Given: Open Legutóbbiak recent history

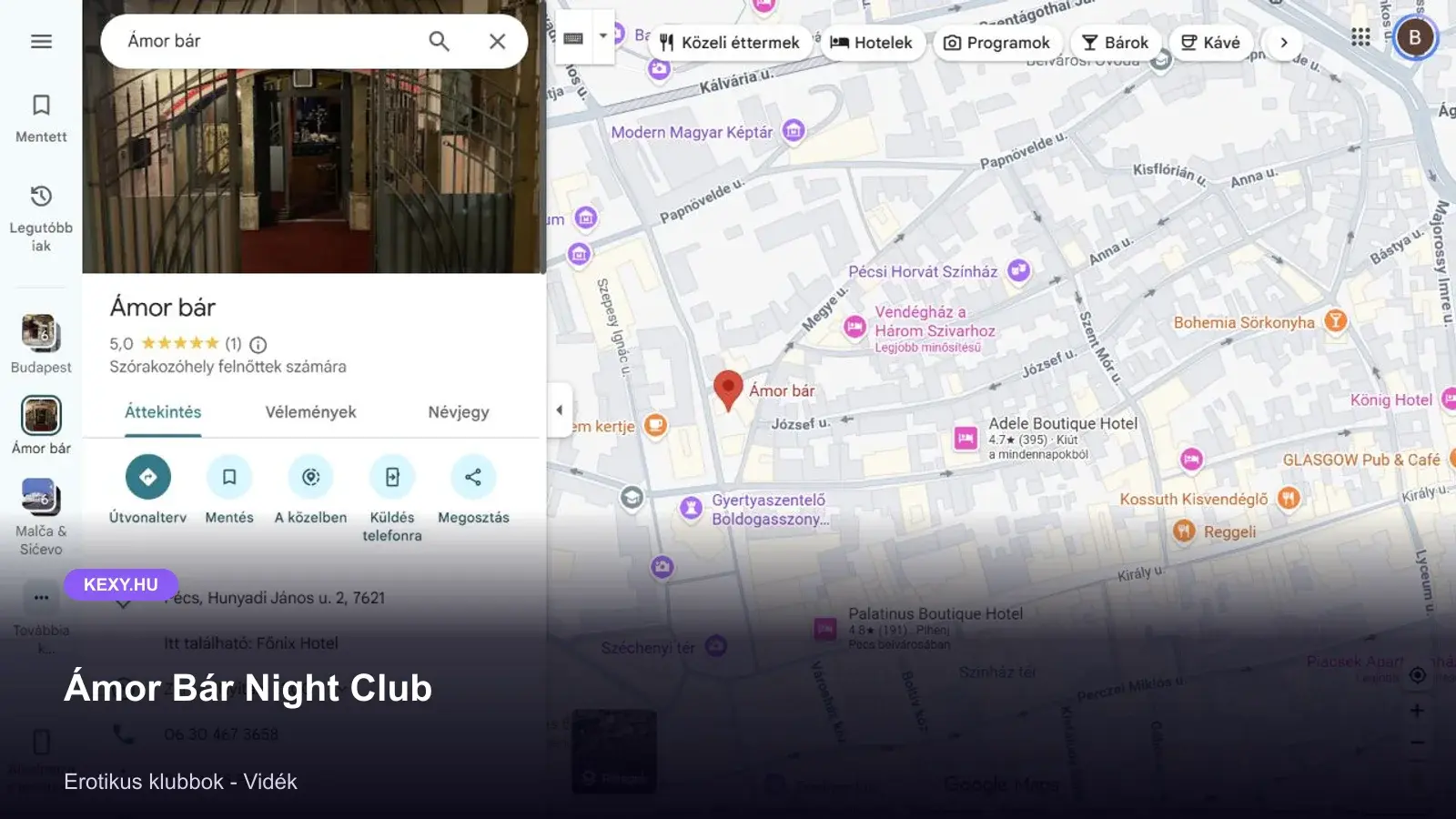Looking at the screenshot, I should click(41, 218).
